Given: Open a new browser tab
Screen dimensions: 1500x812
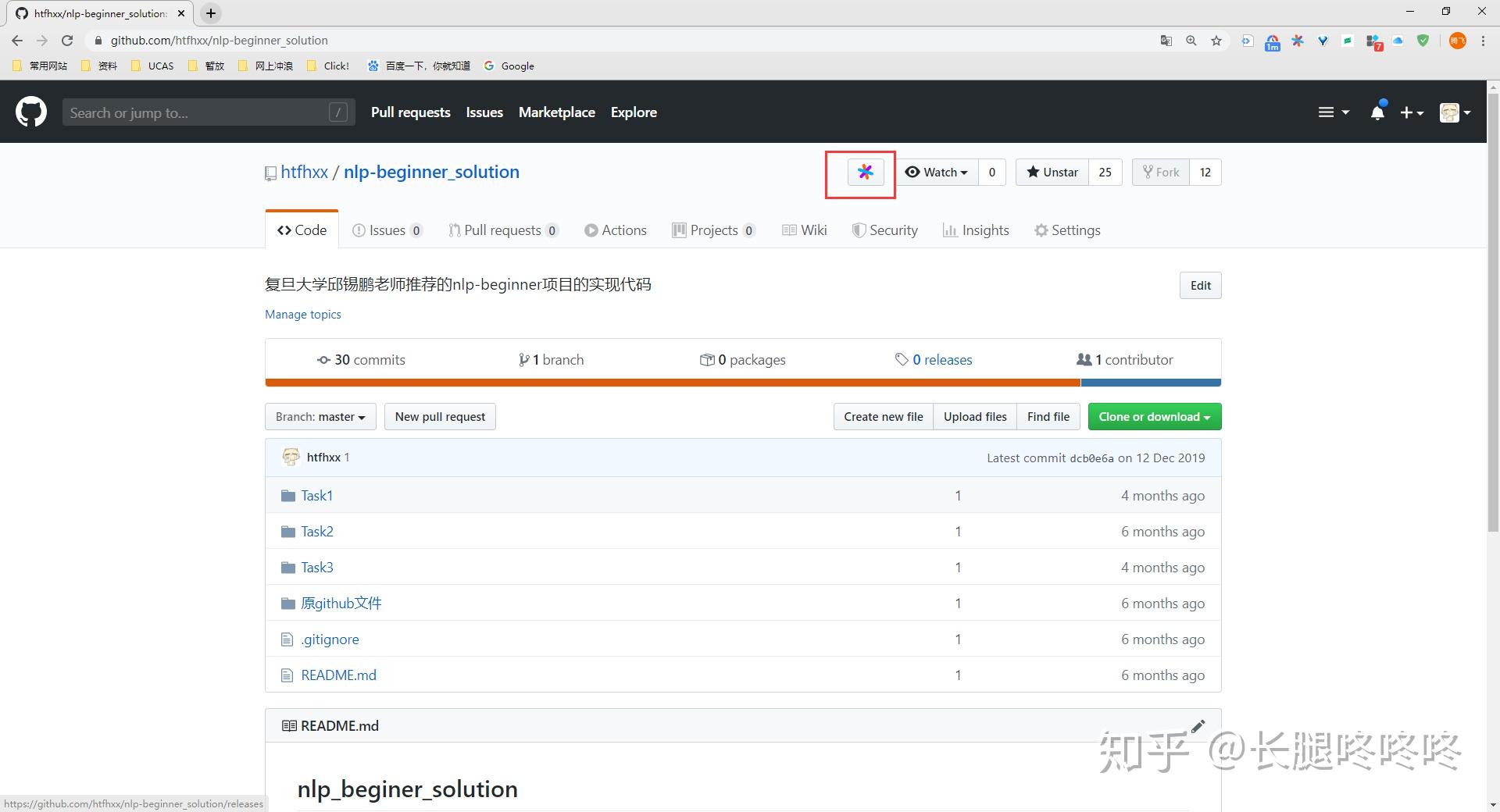Looking at the screenshot, I should tap(211, 13).
